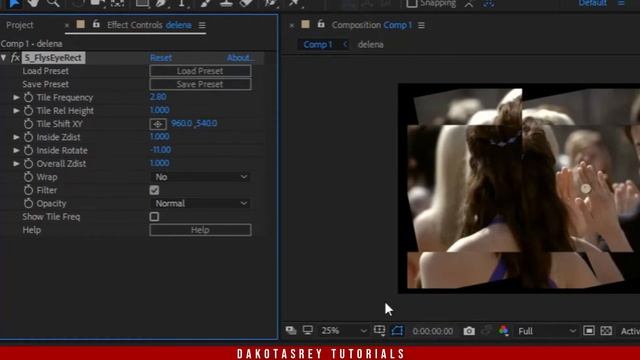Click the monitor icon in the viewer footer
The height and width of the screenshot is (360, 640).
coord(308,331)
